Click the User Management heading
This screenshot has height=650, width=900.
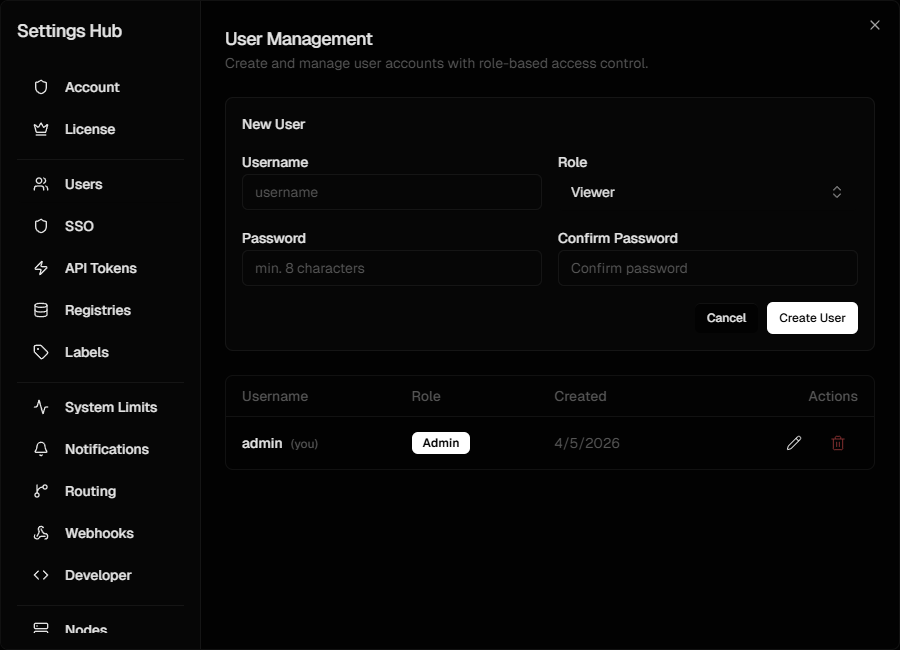pos(298,39)
